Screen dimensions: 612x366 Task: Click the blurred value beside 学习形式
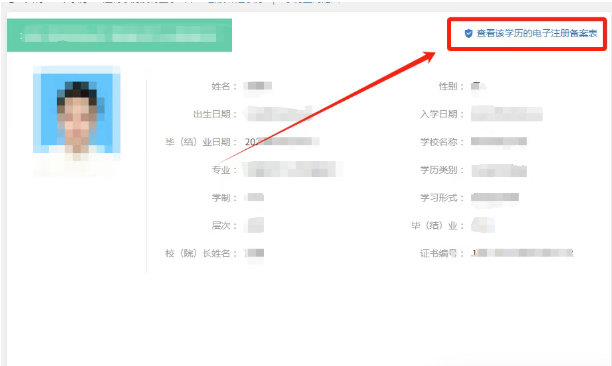(495, 197)
